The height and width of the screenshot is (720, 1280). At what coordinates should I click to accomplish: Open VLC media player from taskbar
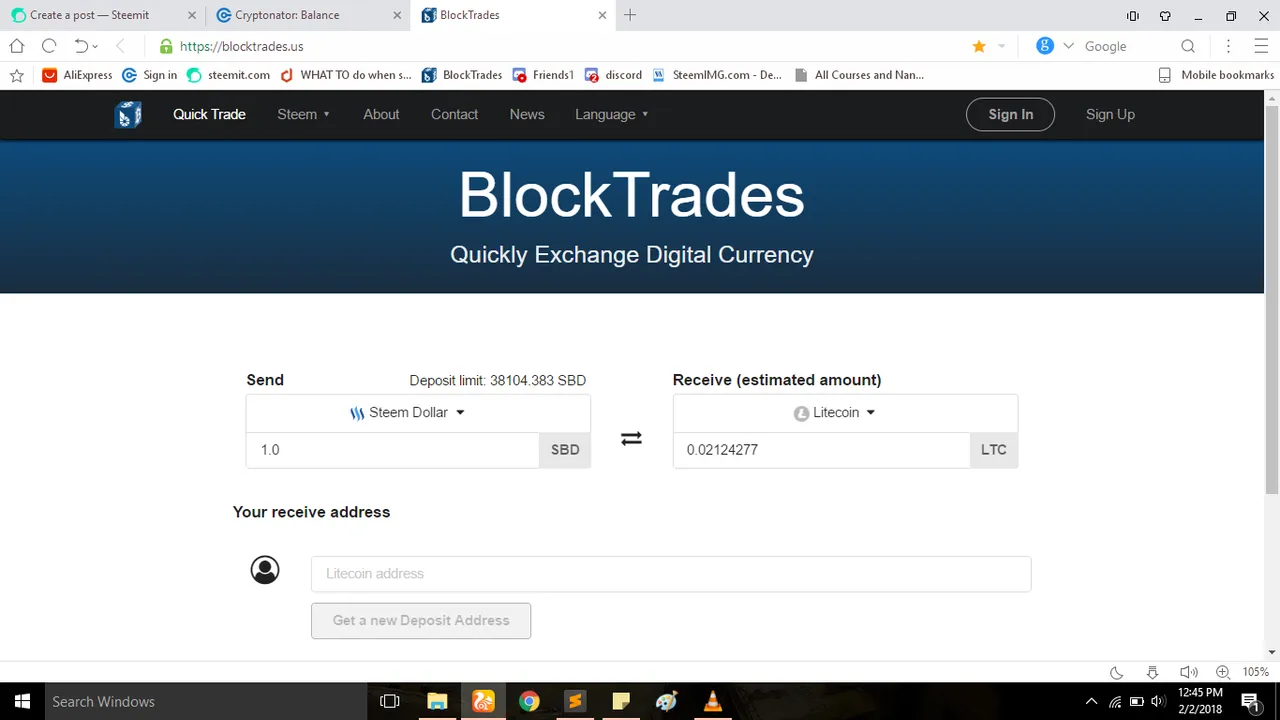tap(713, 701)
